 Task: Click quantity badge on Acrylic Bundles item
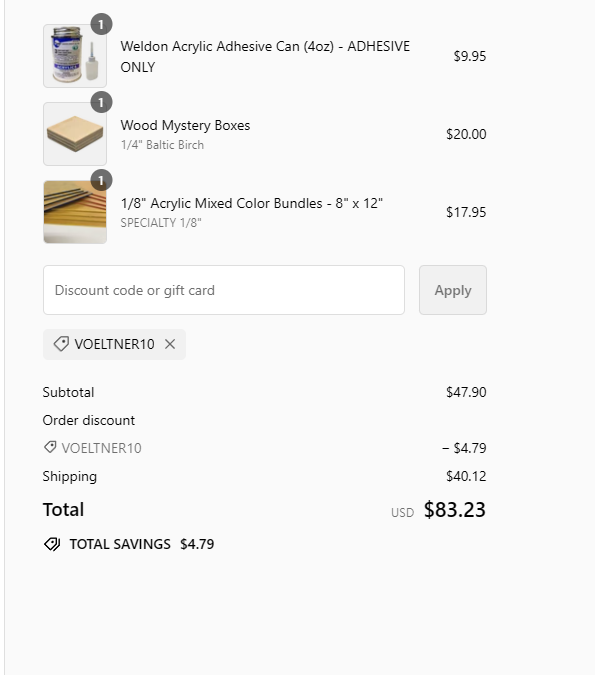coord(101,180)
